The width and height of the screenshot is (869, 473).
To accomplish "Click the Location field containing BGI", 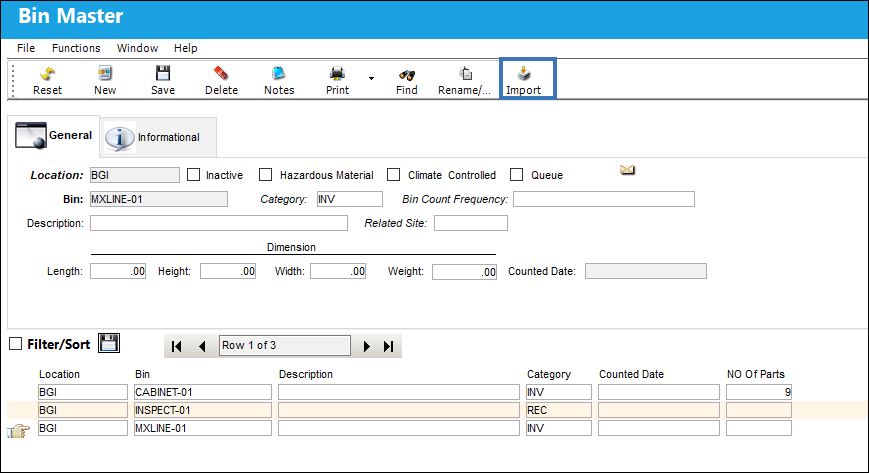I will 135,175.
